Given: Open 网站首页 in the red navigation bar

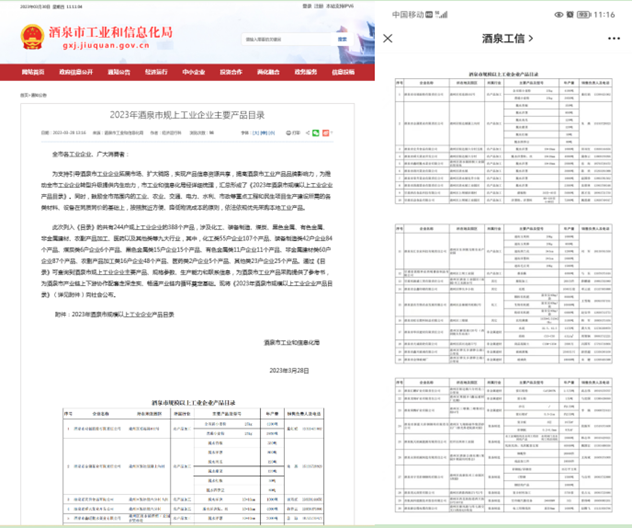Looking at the screenshot, I should (x=33, y=72).
